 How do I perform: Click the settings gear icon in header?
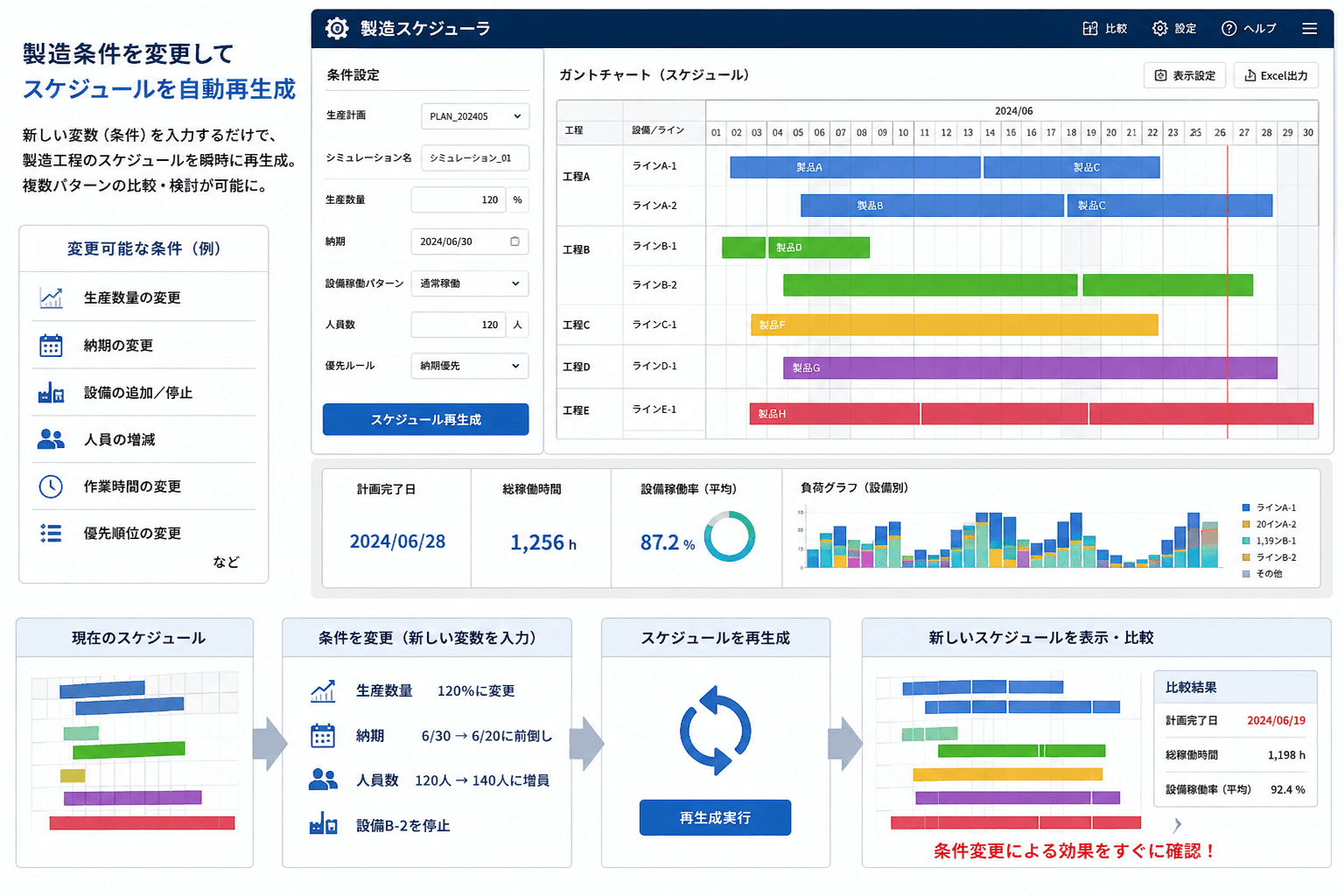tap(1159, 28)
